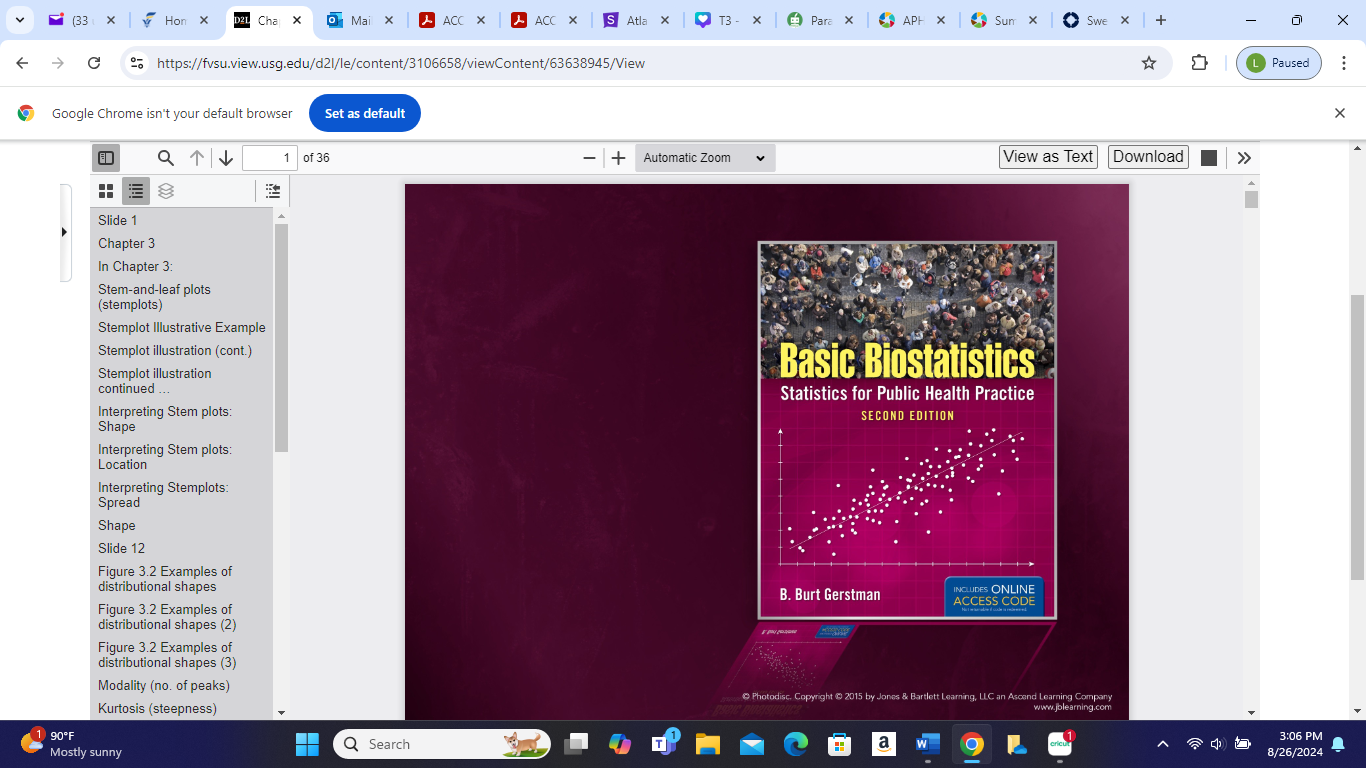Image resolution: width=1366 pixels, height=768 pixels.
Task: Open a new browser tab
Action: (x=1160, y=20)
